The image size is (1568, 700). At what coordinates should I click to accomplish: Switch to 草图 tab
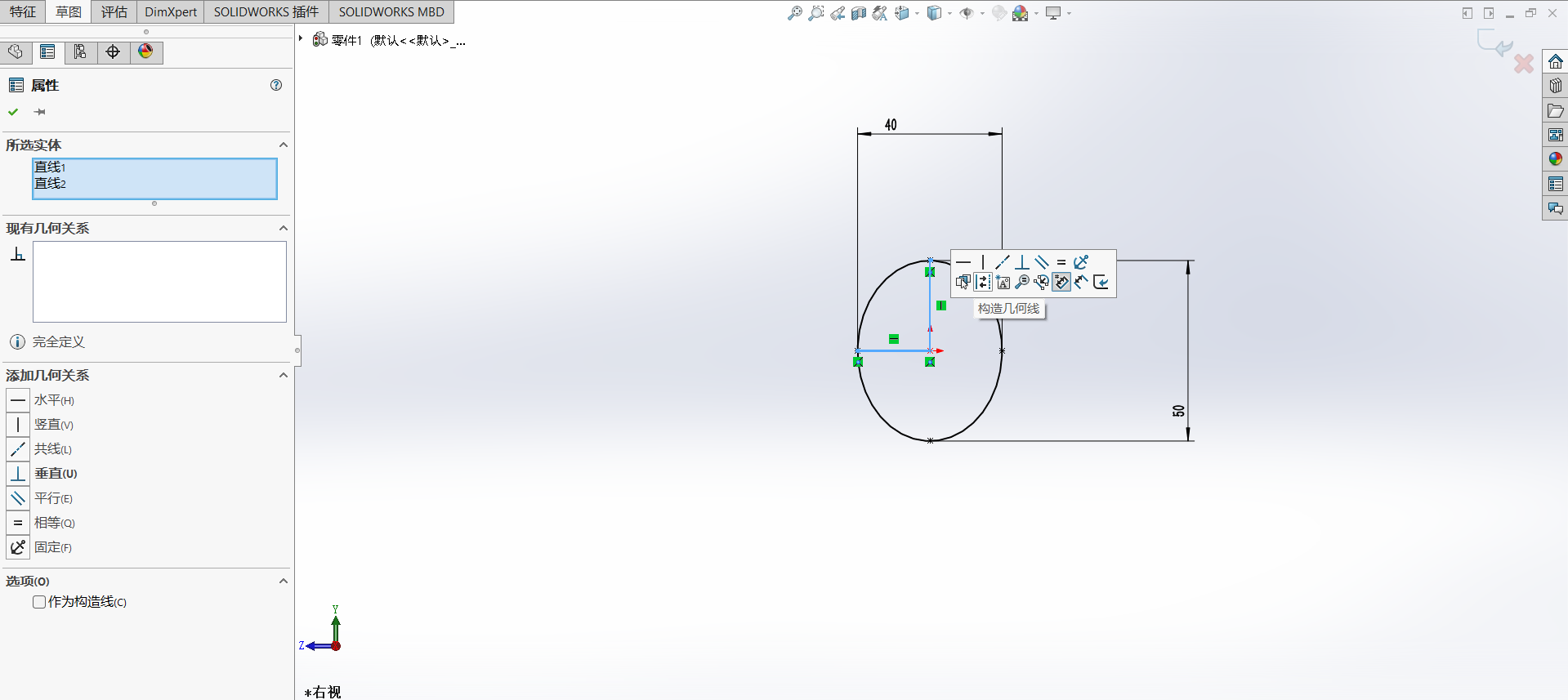click(69, 11)
